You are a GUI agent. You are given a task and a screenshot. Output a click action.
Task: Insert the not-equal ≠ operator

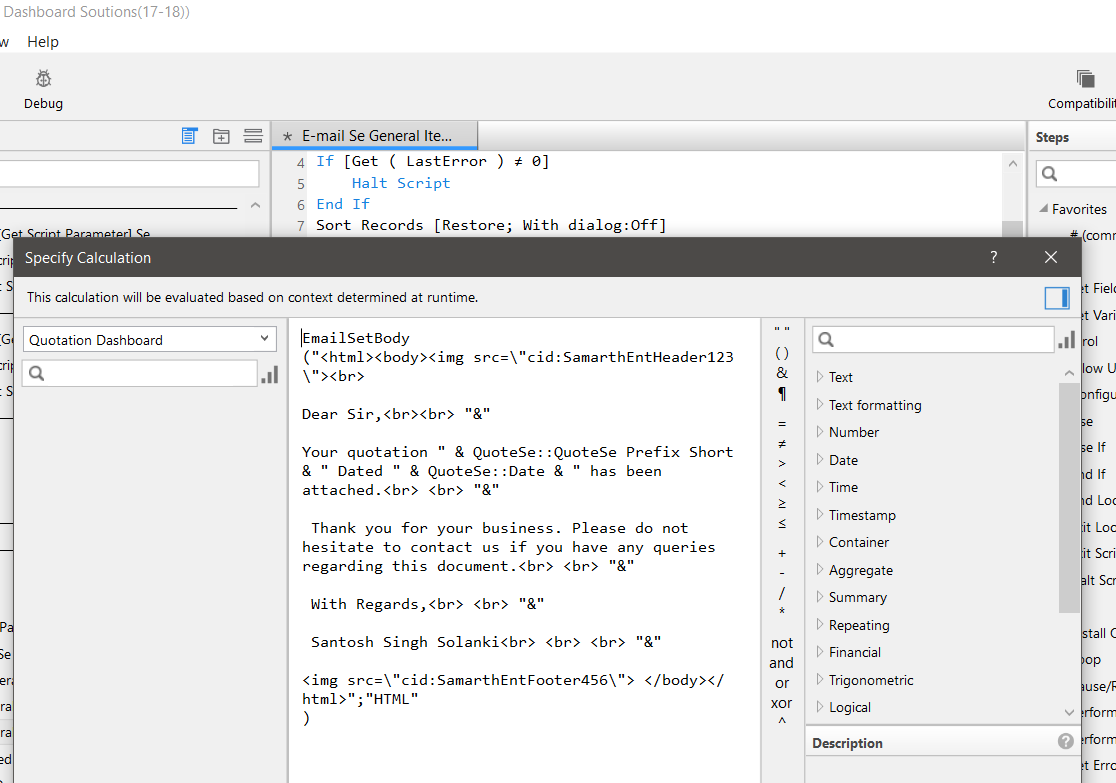click(782, 443)
